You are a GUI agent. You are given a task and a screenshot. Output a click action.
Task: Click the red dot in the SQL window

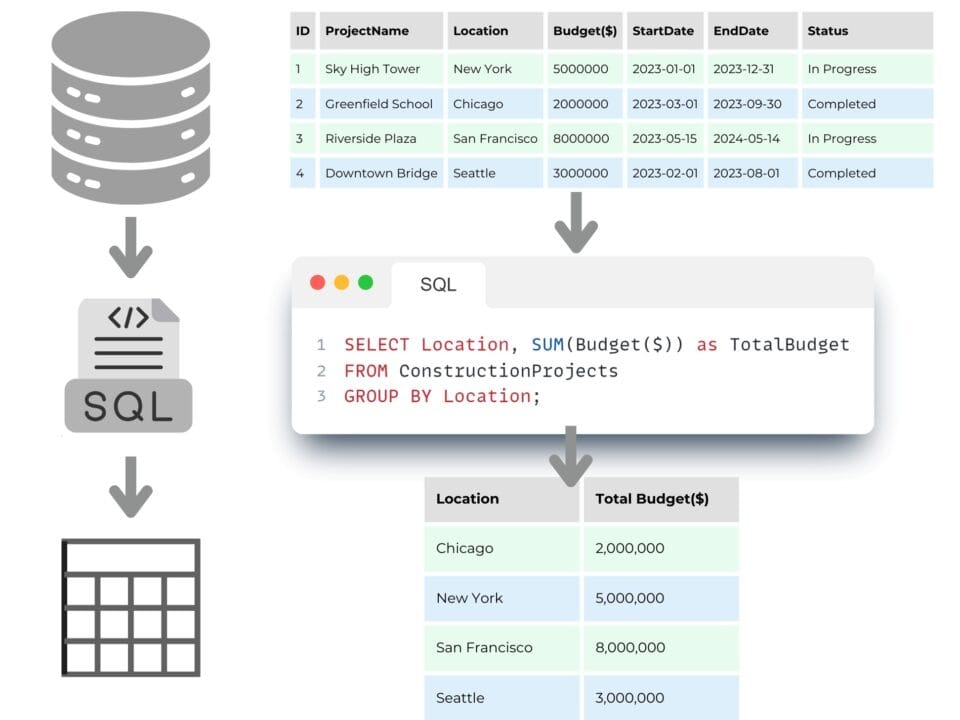(318, 283)
